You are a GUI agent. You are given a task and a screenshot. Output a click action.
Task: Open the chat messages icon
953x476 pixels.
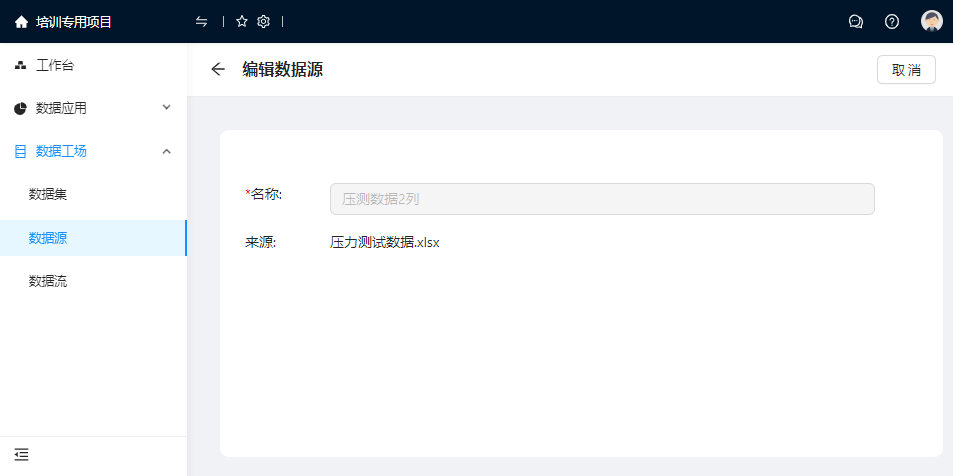click(855, 21)
